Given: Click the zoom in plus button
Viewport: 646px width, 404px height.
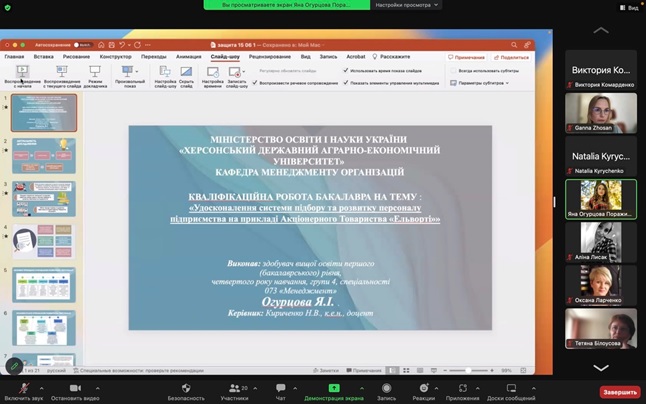Looking at the screenshot, I should coord(492,370).
